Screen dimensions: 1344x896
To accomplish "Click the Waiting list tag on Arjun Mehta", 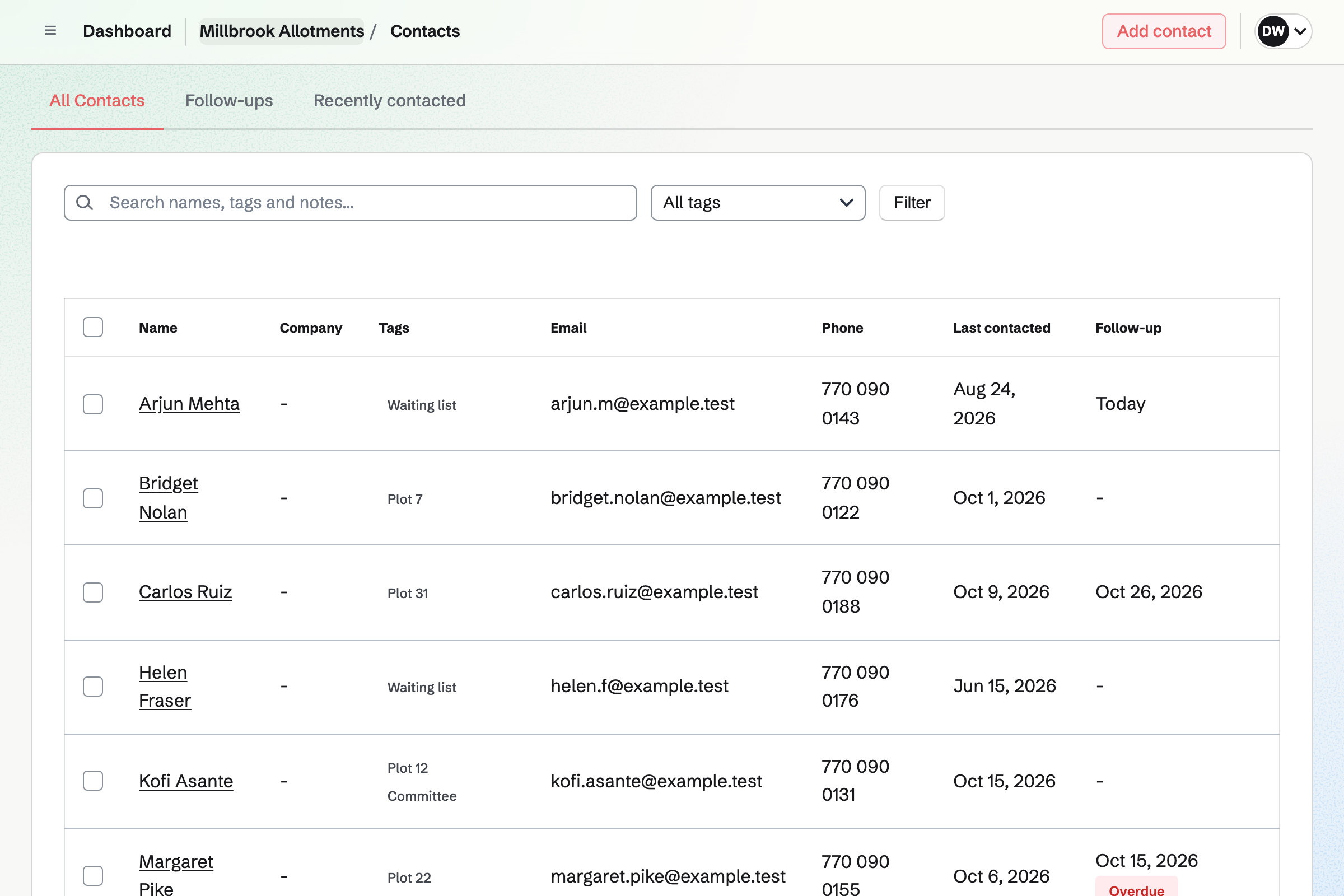I will 422,405.
